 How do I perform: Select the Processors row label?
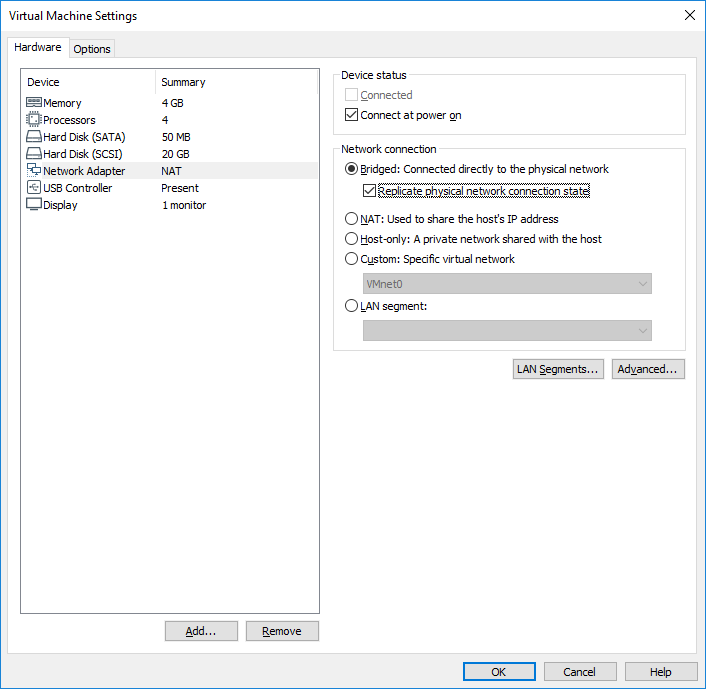click(x=69, y=120)
